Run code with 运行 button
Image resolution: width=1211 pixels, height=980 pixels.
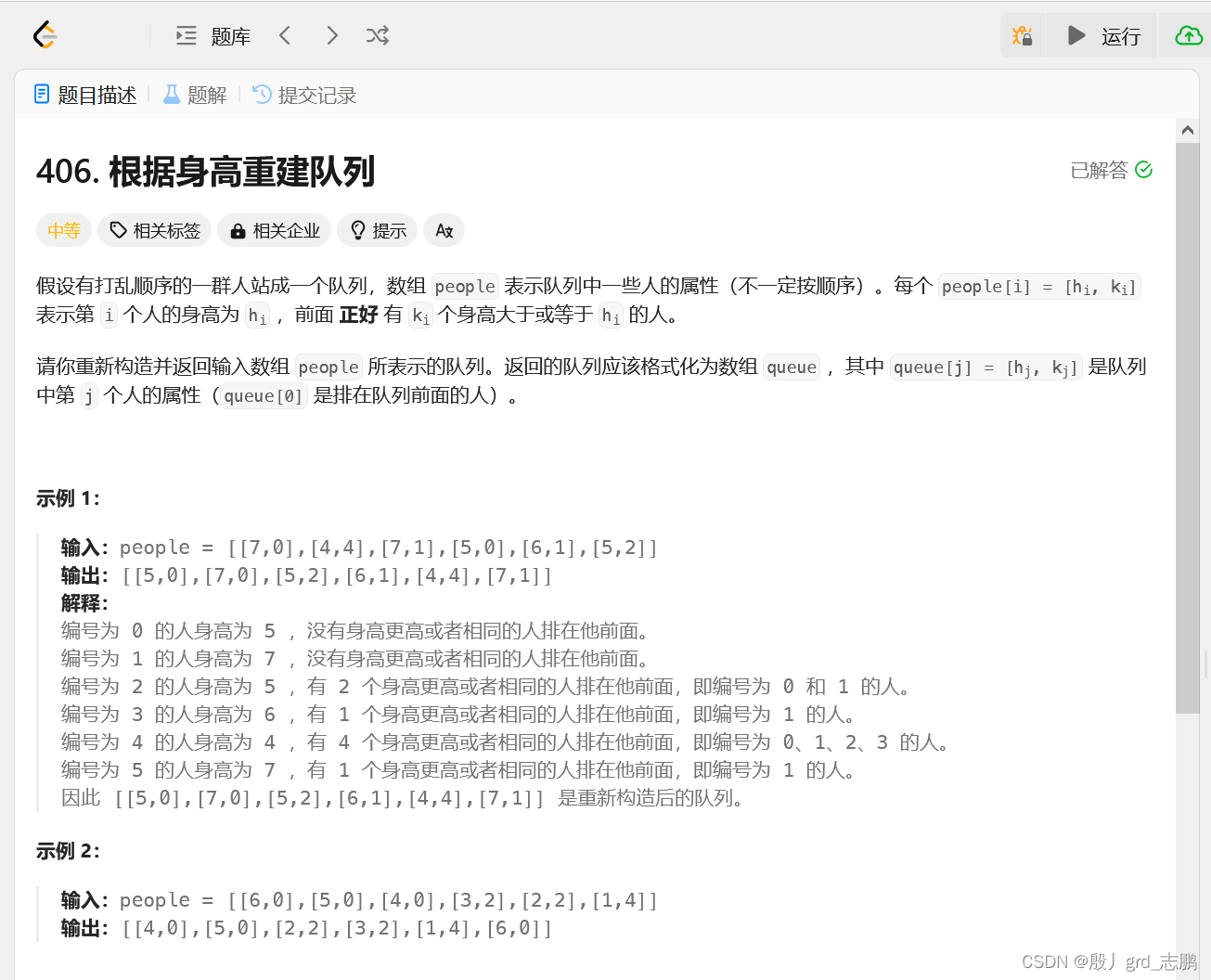pyautogui.click(x=1102, y=36)
